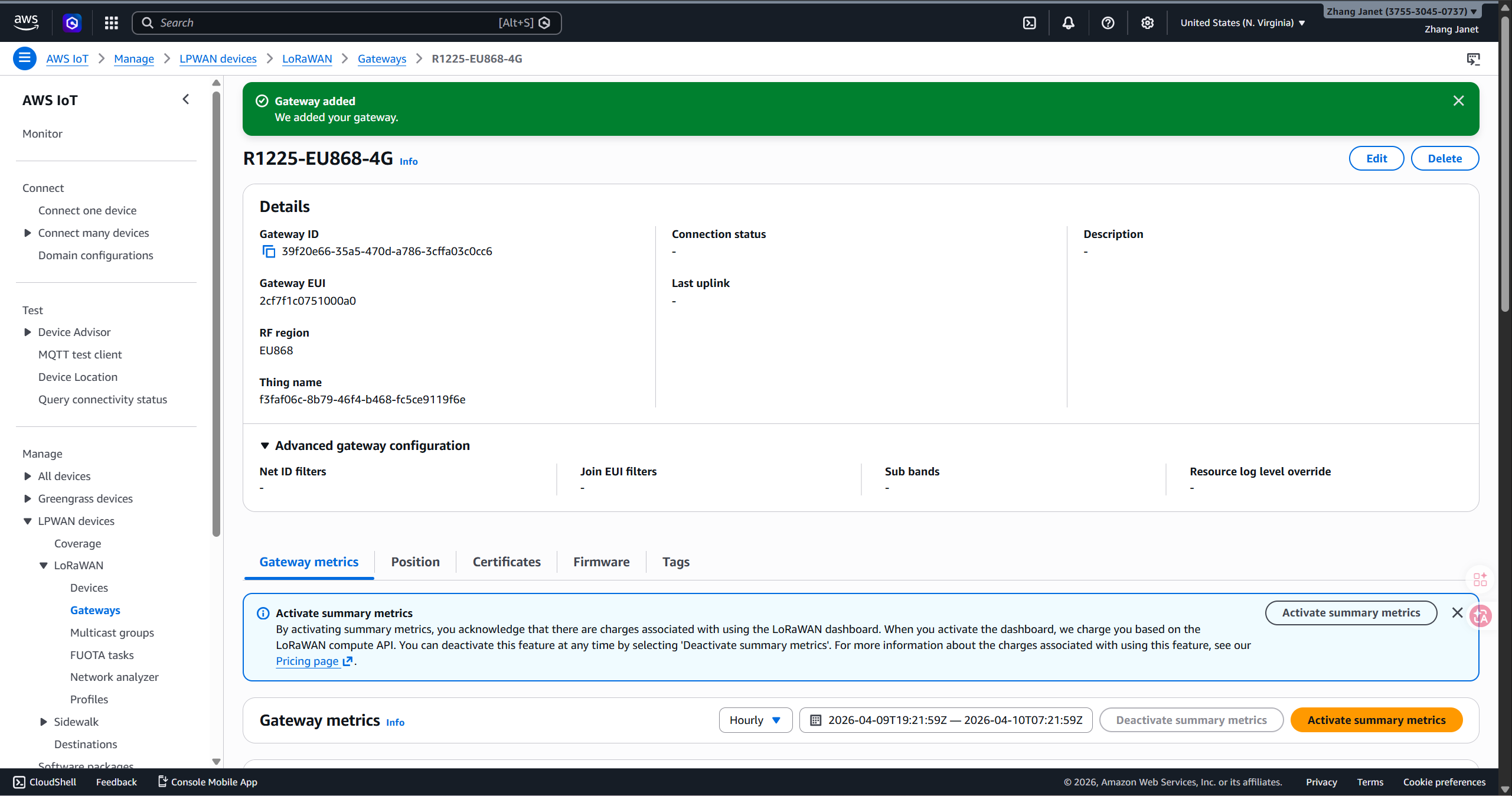
Task: Click the metrics date range field
Action: pos(945,720)
